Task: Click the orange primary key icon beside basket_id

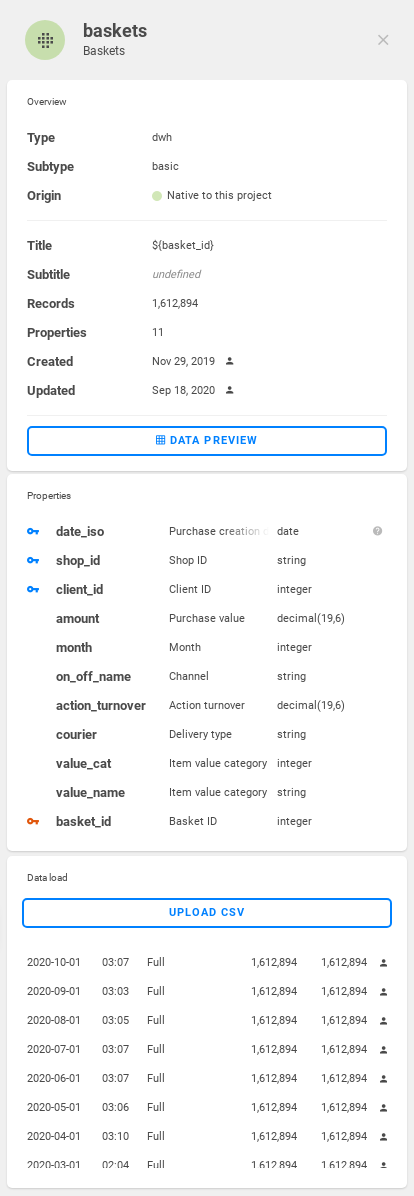Action: click(x=33, y=821)
